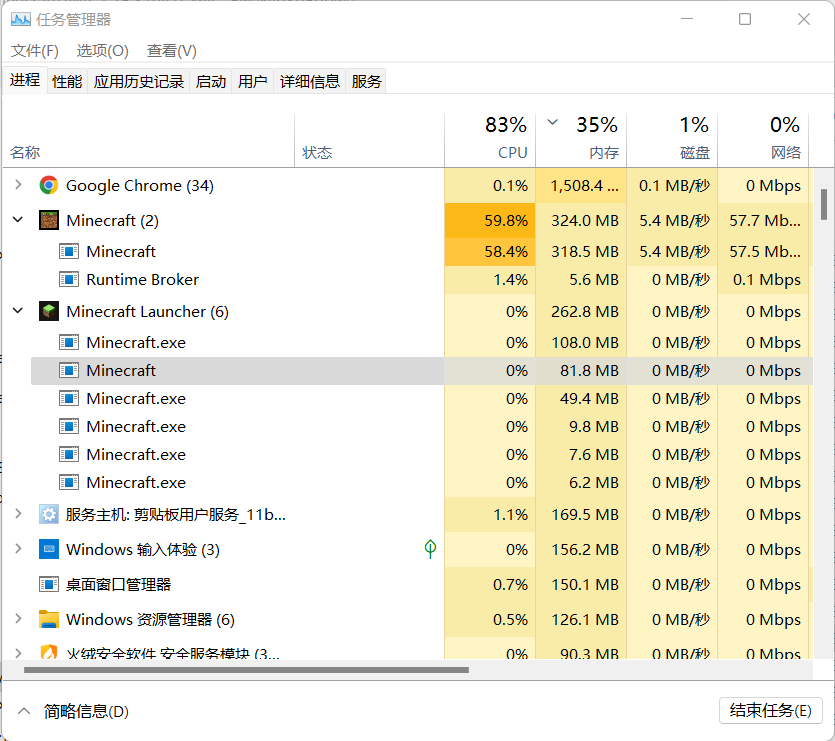Click the vertical scrollbar thumb
This screenshot has height=741, width=835.
tap(824, 204)
